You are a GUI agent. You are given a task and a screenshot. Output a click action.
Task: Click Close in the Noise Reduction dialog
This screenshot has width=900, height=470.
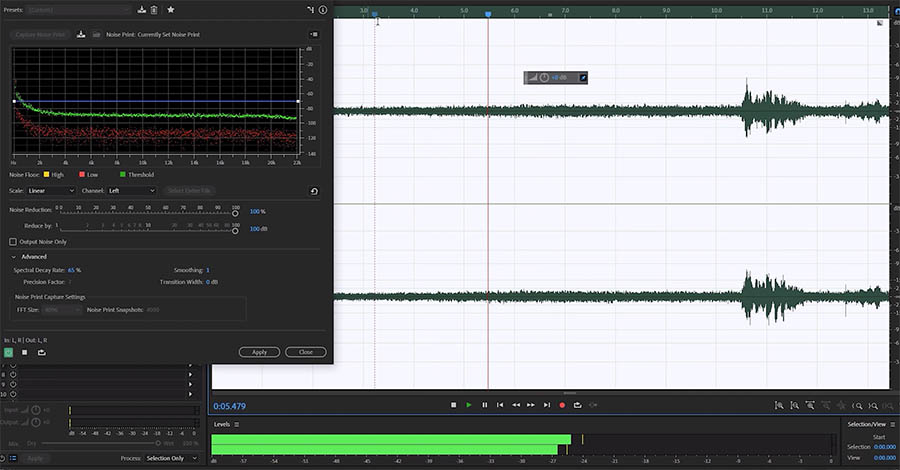coord(305,352)
